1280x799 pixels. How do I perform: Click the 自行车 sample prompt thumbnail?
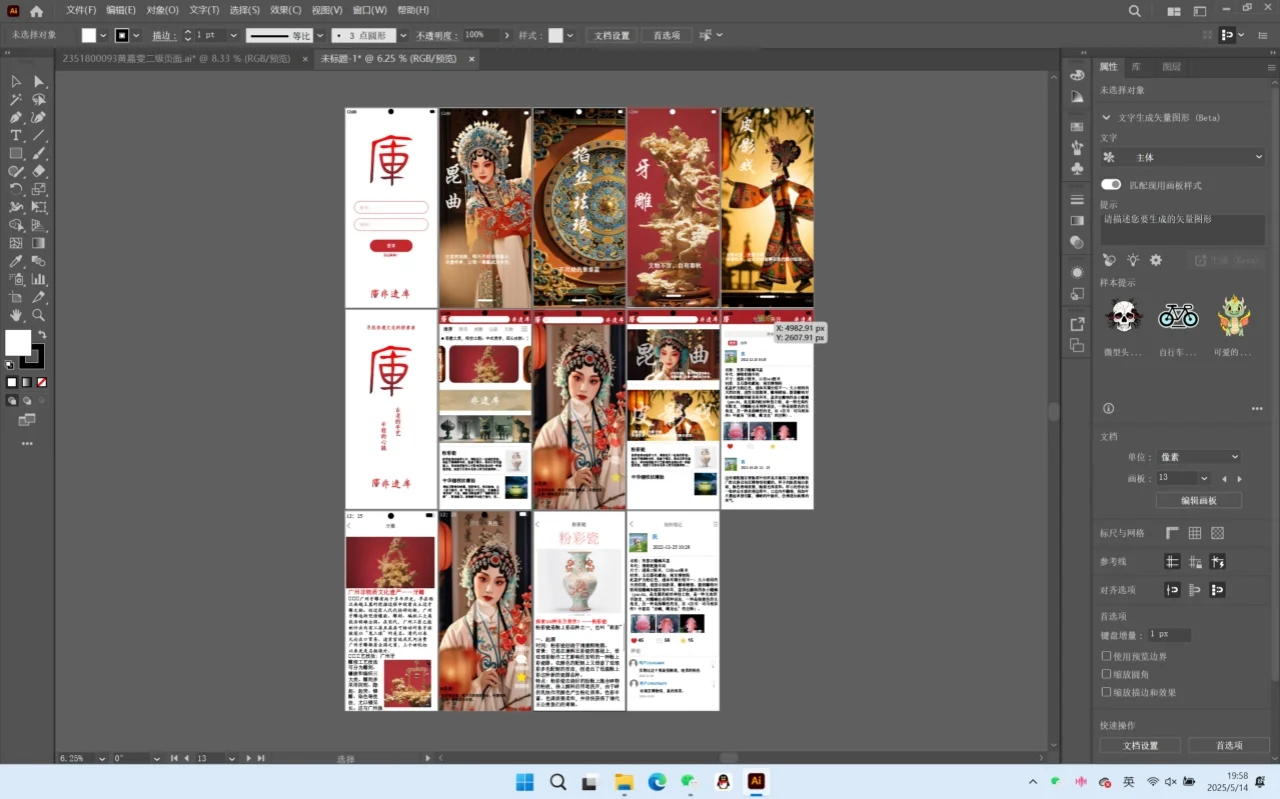[1178, 316]
